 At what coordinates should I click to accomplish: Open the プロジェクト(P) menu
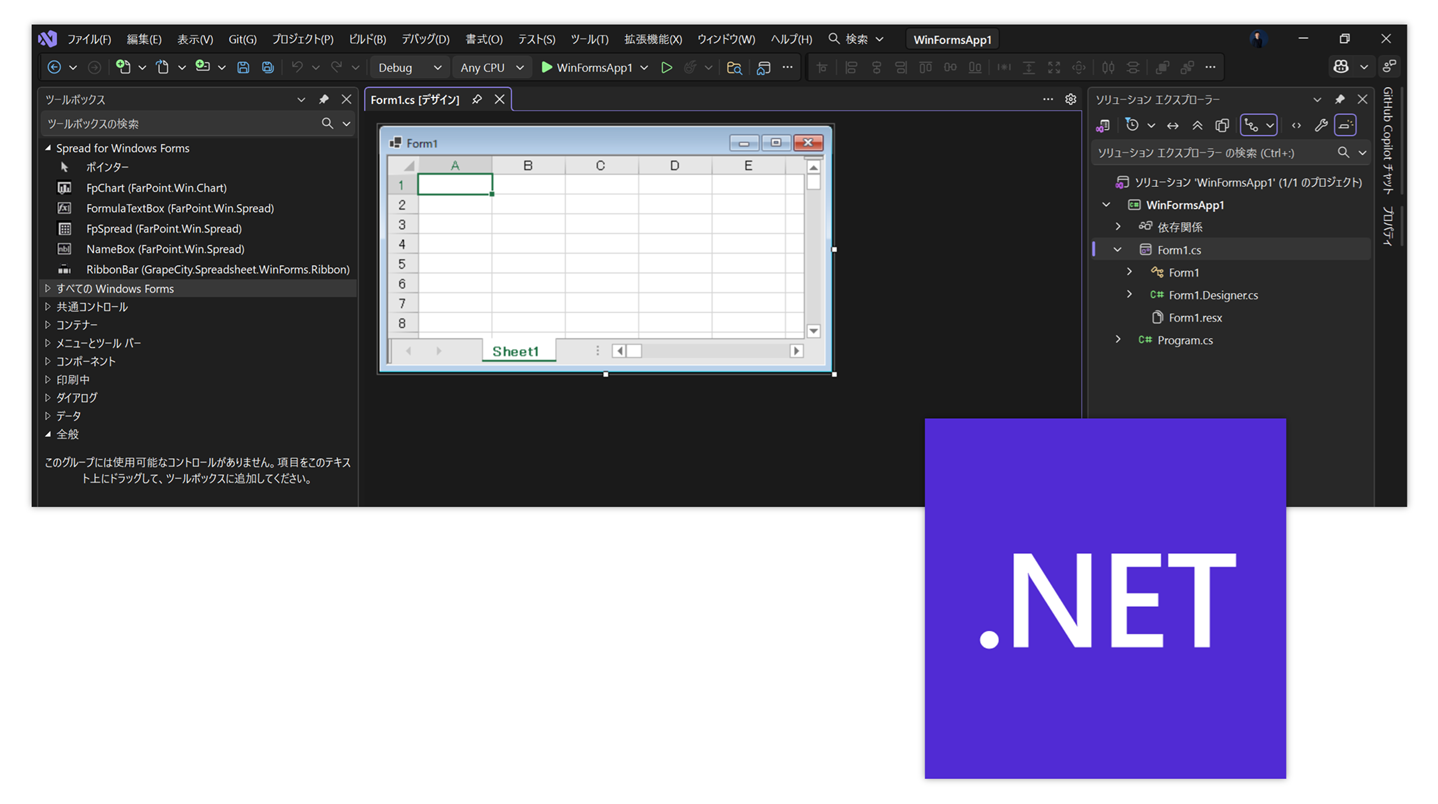tap(303, 39)
